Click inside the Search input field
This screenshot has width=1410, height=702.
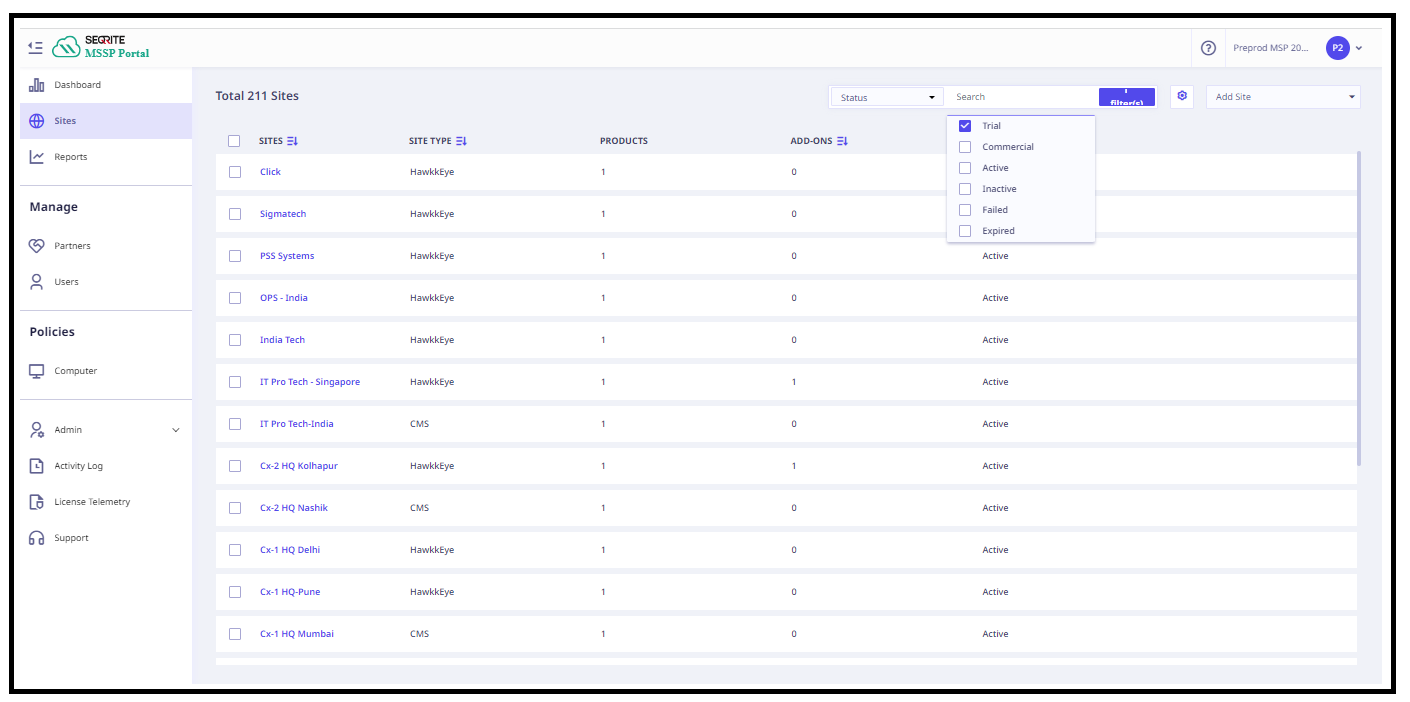click(x=1022, y=97)
